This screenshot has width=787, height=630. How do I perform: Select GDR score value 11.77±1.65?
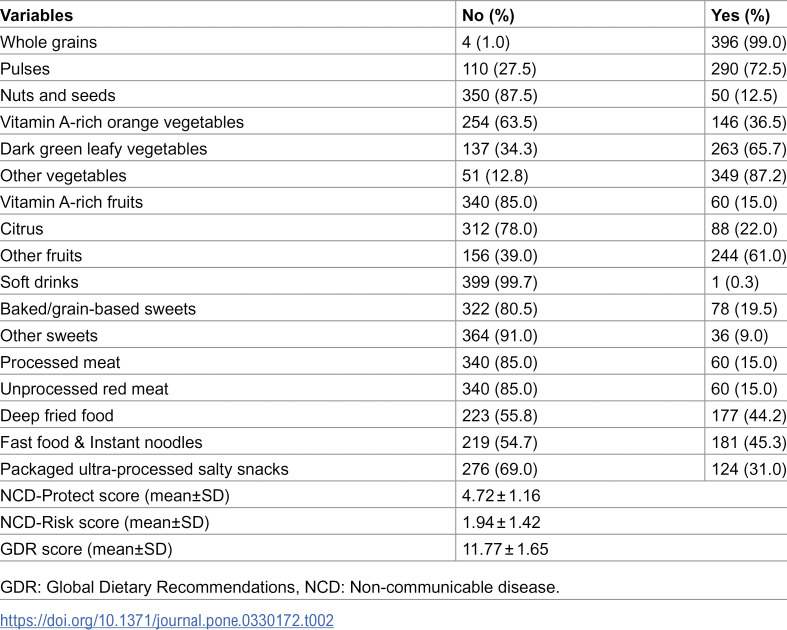click(505, 549)
